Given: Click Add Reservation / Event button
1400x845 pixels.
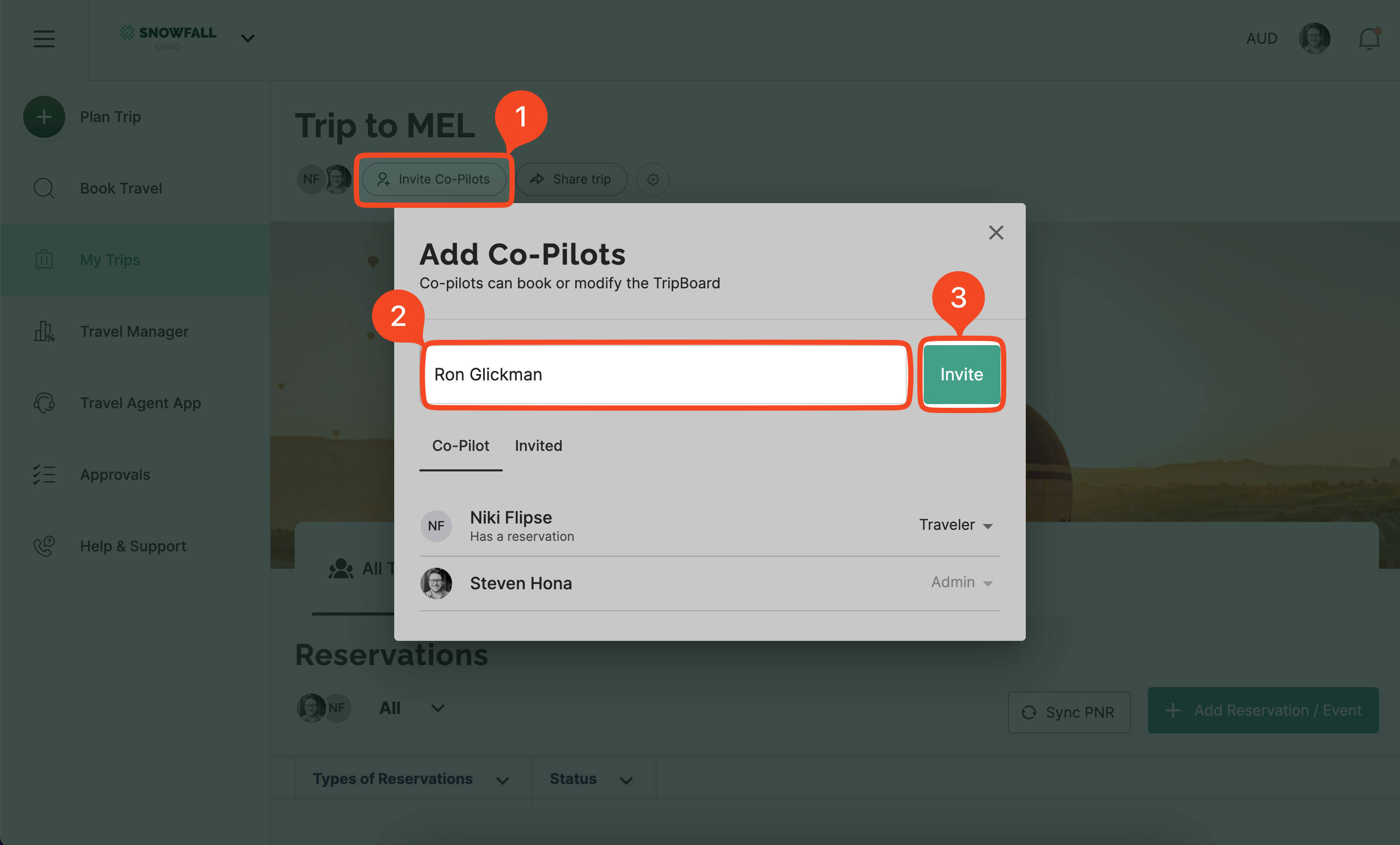Looking at the screenshot, I should point(1263,710).
